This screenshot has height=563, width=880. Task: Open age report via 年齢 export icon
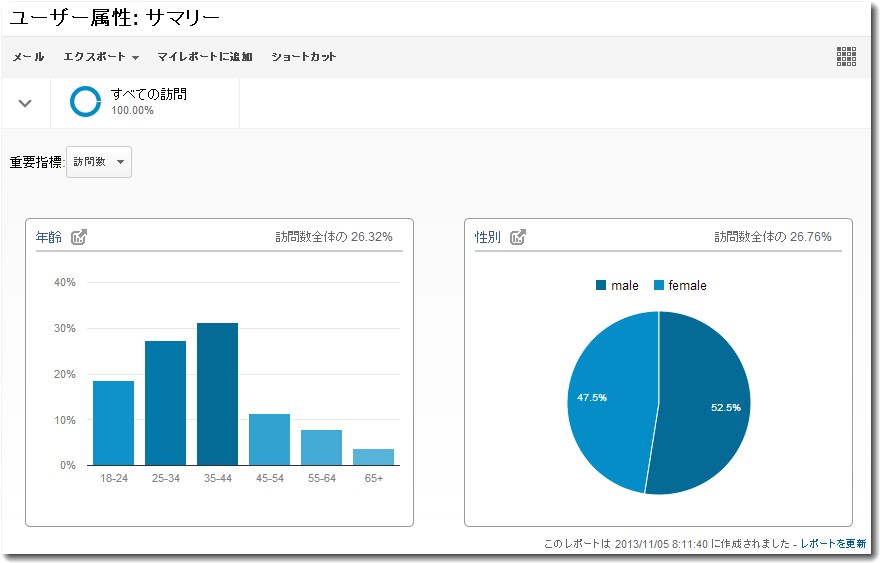pyautogui.click(x=79, y=237)
